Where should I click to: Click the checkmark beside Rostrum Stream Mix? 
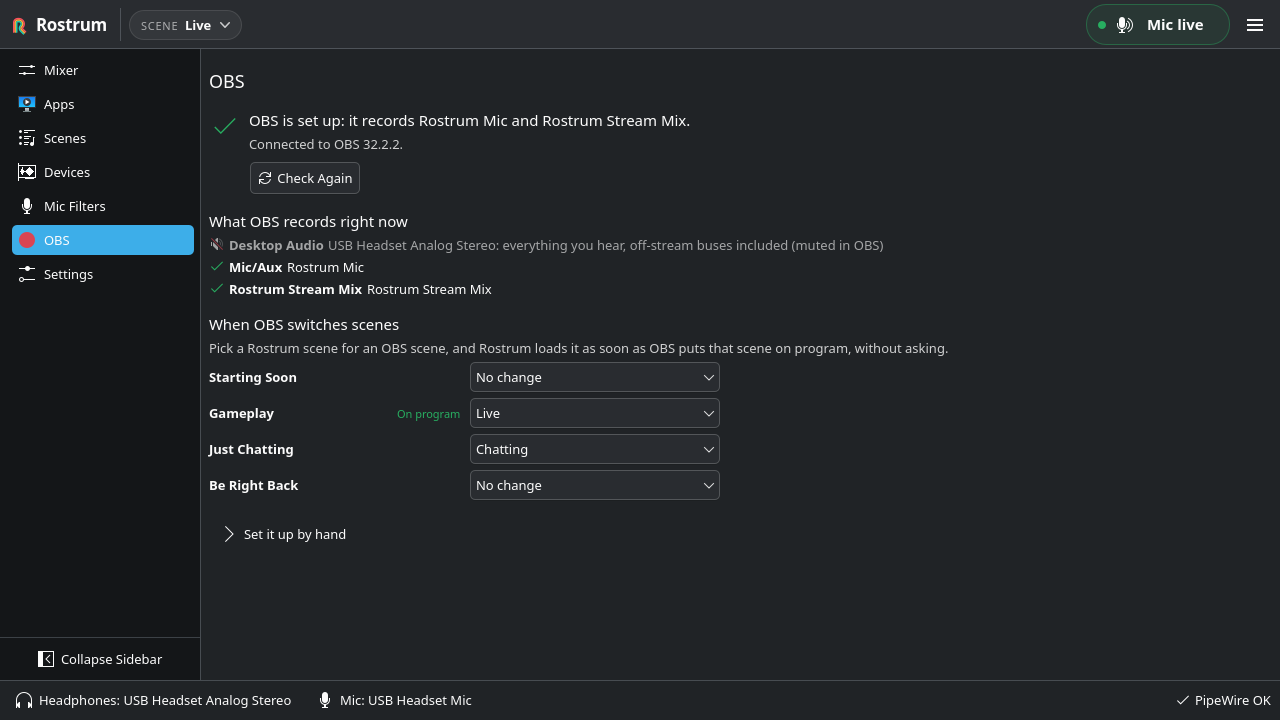216,288
